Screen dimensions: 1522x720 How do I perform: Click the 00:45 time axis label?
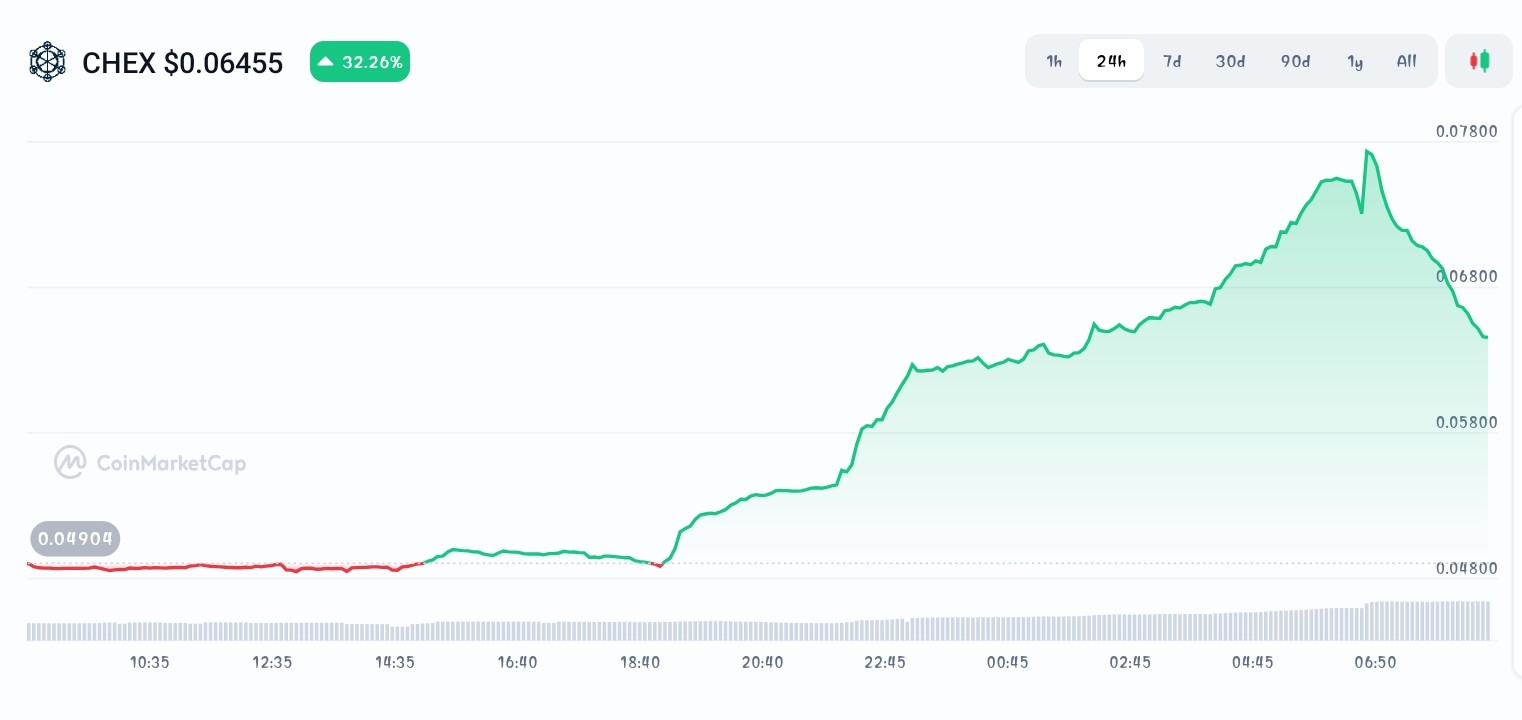1007,662
